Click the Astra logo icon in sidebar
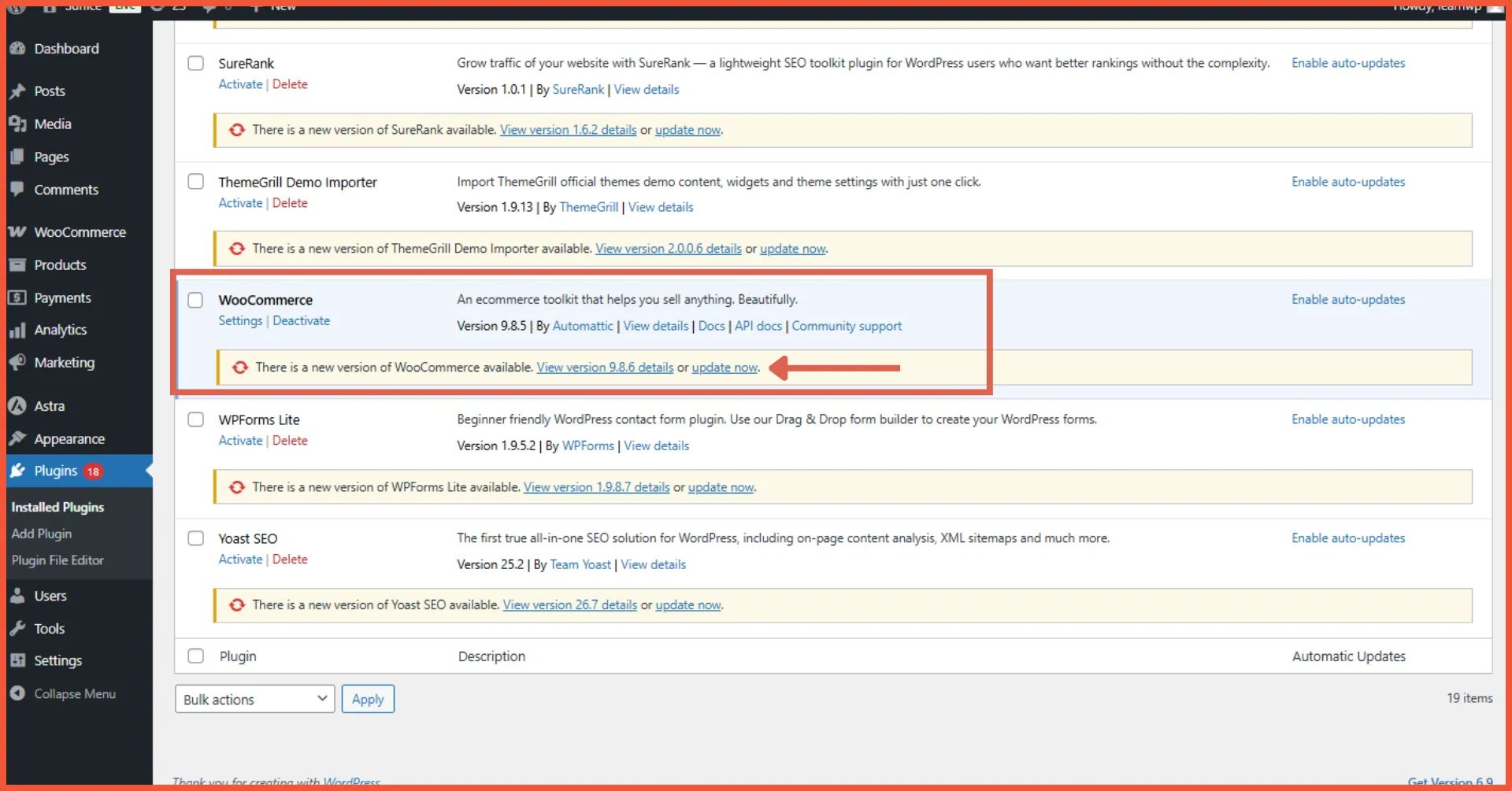Screen dimensions: 1512x791 pyautogui.click(x=19, y=405)
